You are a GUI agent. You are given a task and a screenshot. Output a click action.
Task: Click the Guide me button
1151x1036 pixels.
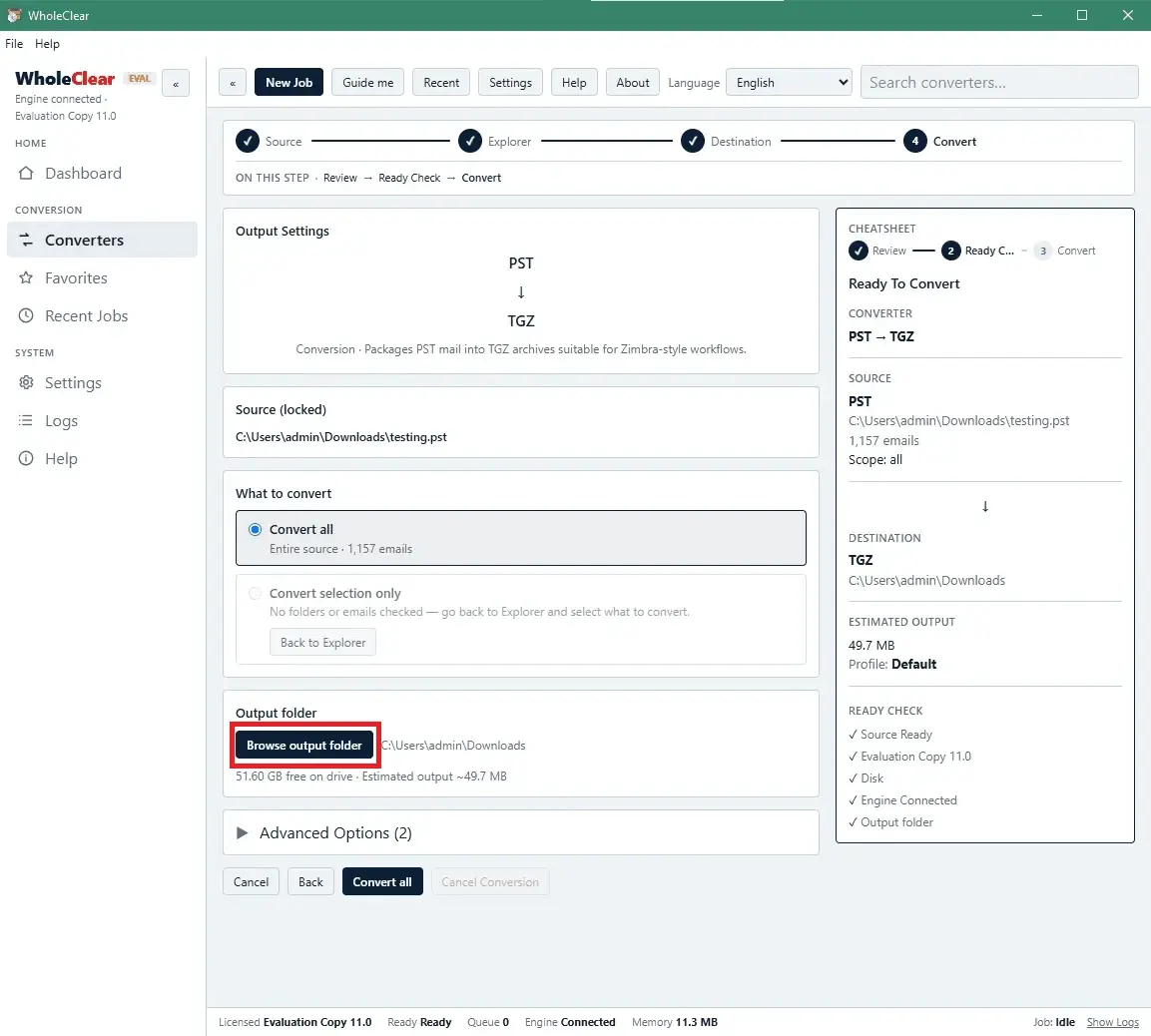[367, 83]
